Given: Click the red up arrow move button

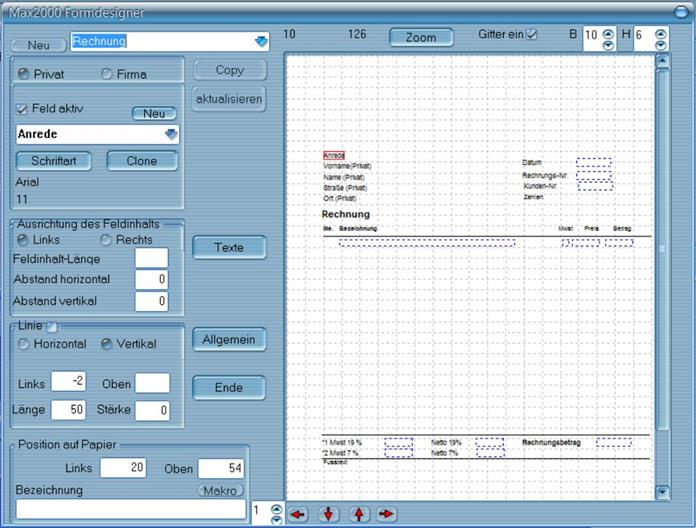Looking at the screenshot, I should click(x=359, y=514).
